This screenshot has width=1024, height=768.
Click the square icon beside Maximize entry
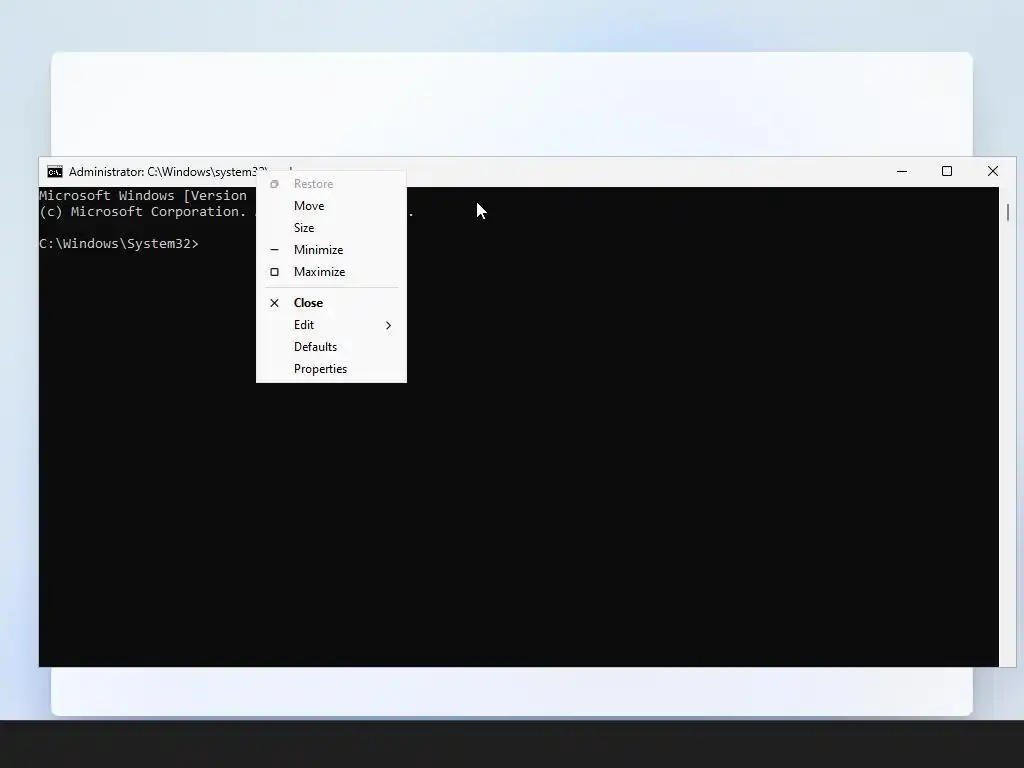pos(274,272)
